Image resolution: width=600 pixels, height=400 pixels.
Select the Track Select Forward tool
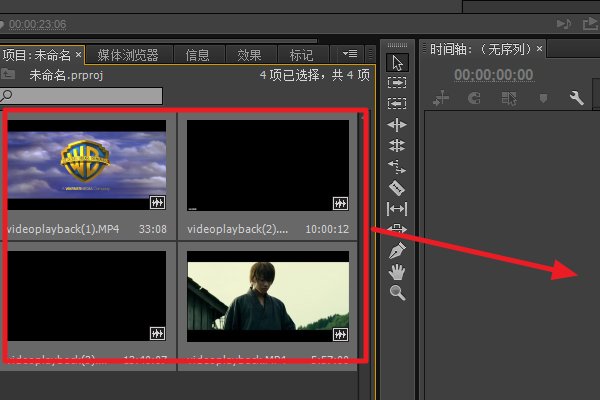tap(397, 83)
